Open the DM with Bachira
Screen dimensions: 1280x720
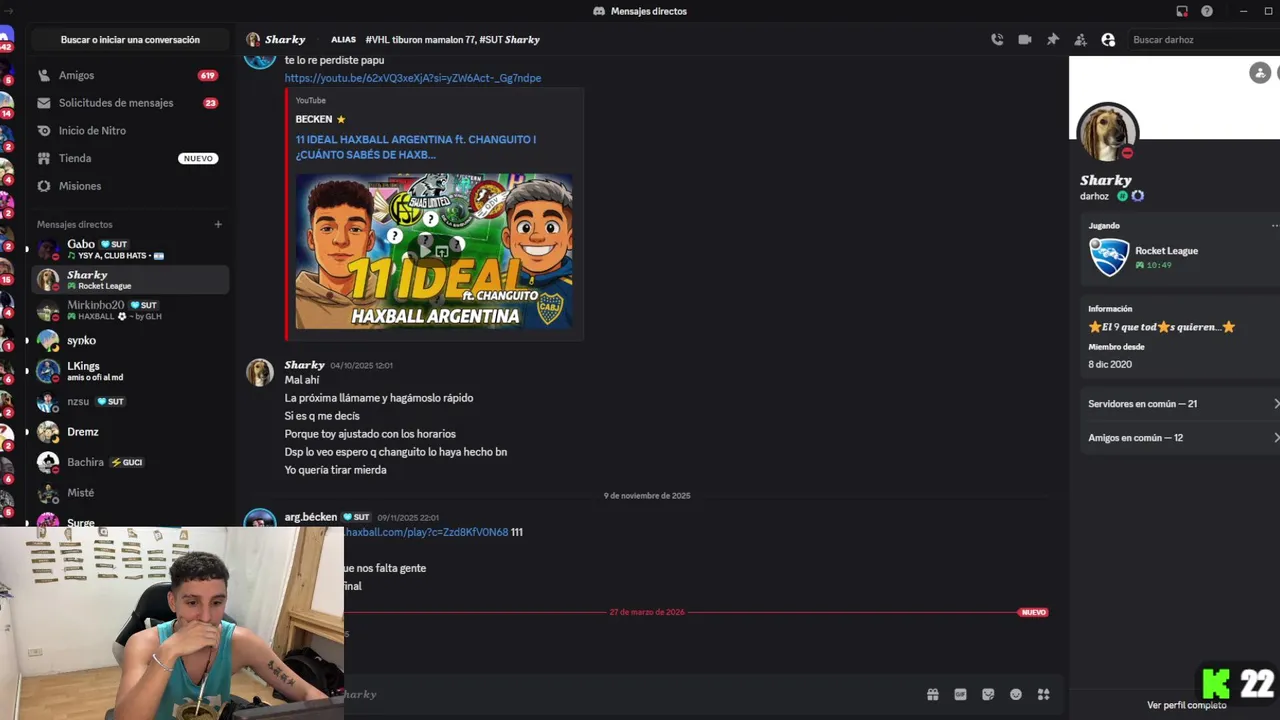click(130, 462)
